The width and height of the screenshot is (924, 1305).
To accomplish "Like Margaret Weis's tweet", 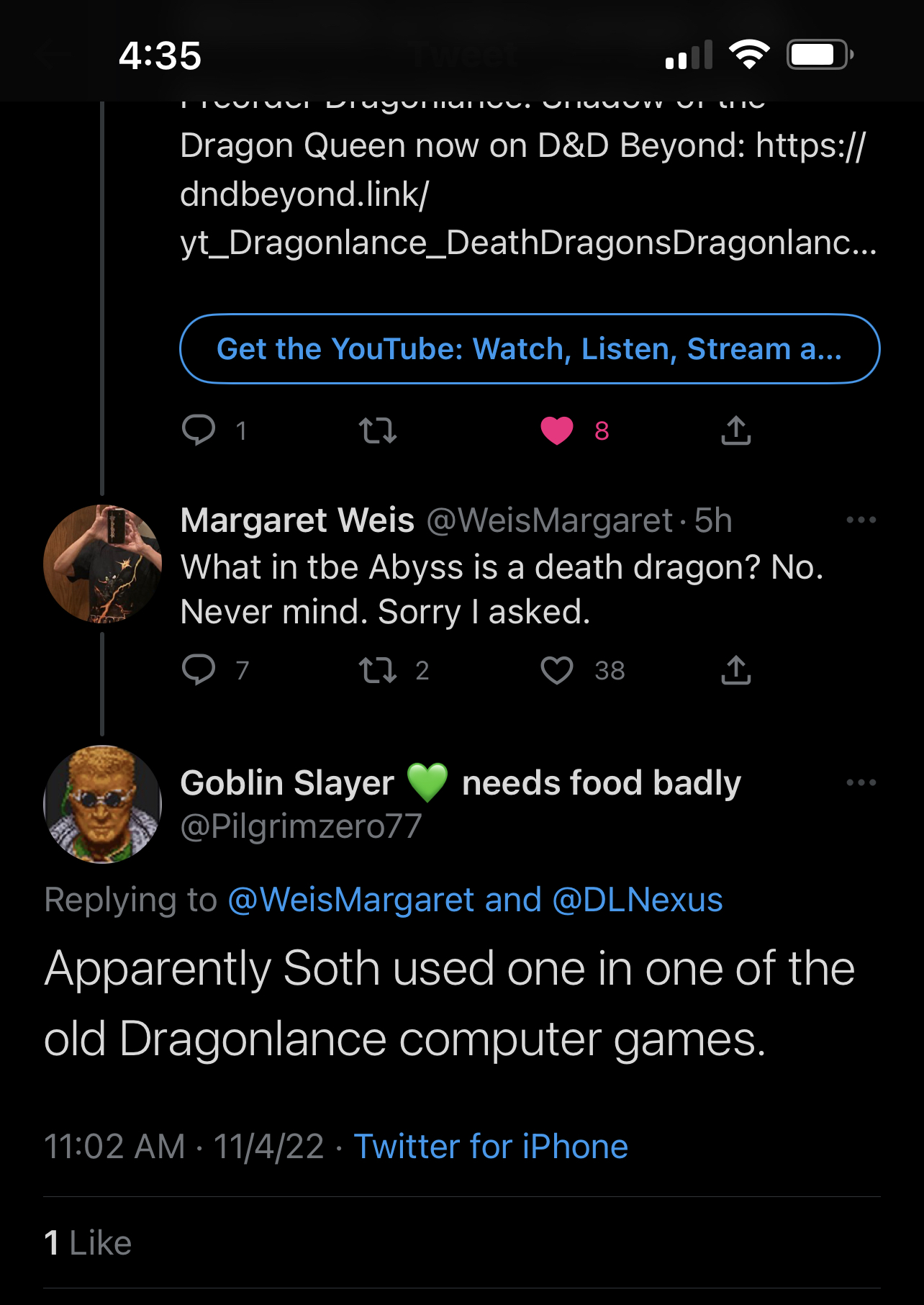I will coord(557,670).
